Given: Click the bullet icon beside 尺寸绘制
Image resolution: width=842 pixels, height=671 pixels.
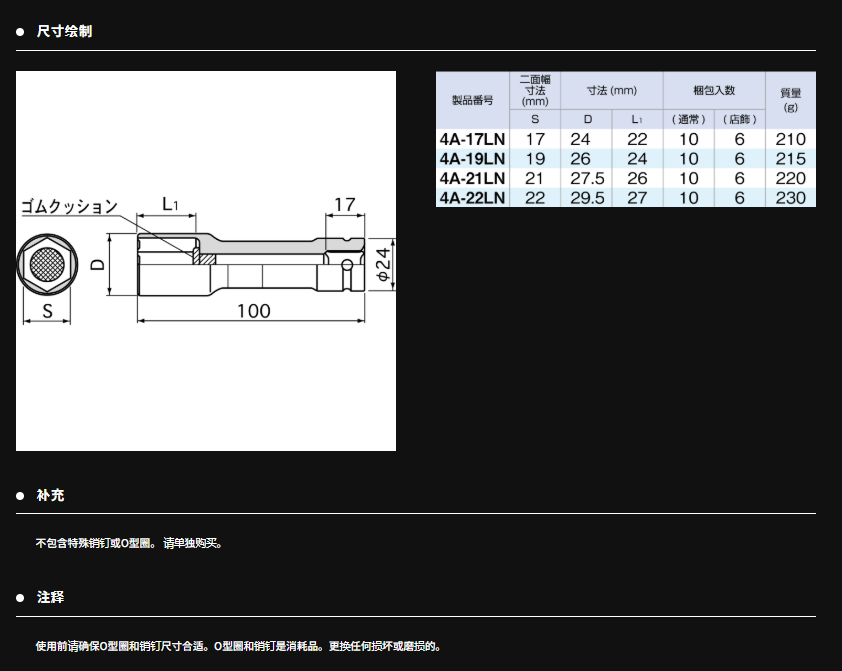Looking at the screenshot, I should coord(20,32).
